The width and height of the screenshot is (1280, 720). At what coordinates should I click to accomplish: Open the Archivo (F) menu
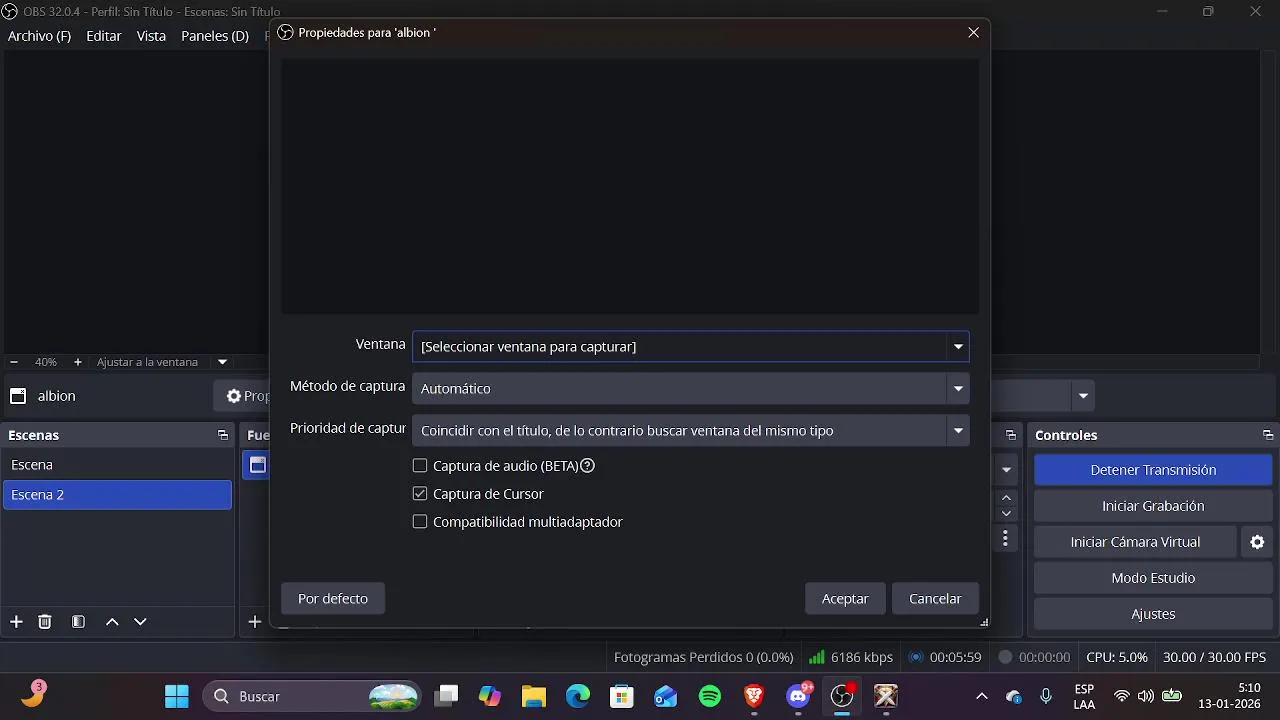coord(39,36)
